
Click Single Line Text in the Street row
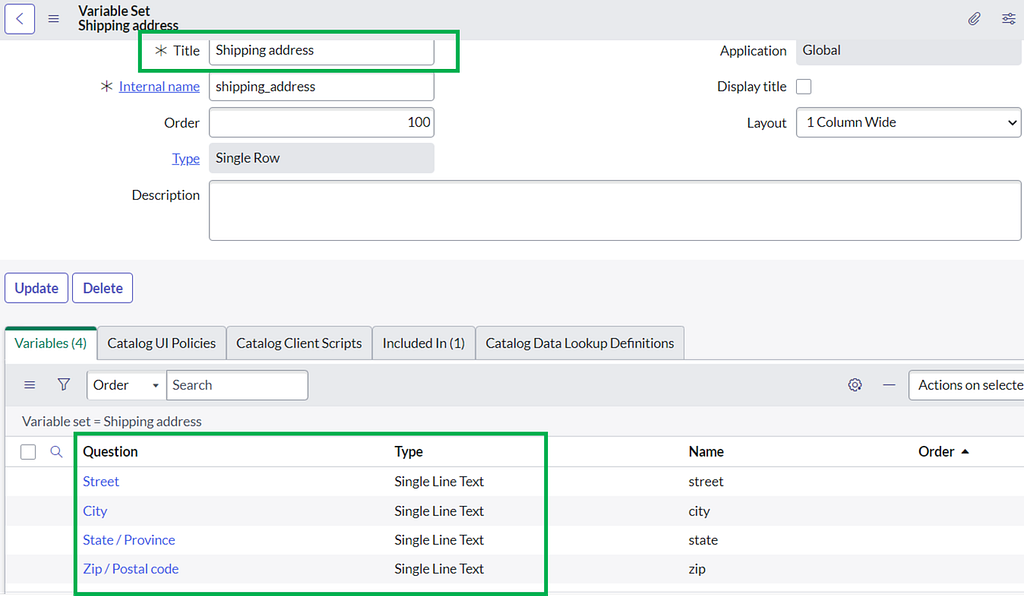click(439, 482)
